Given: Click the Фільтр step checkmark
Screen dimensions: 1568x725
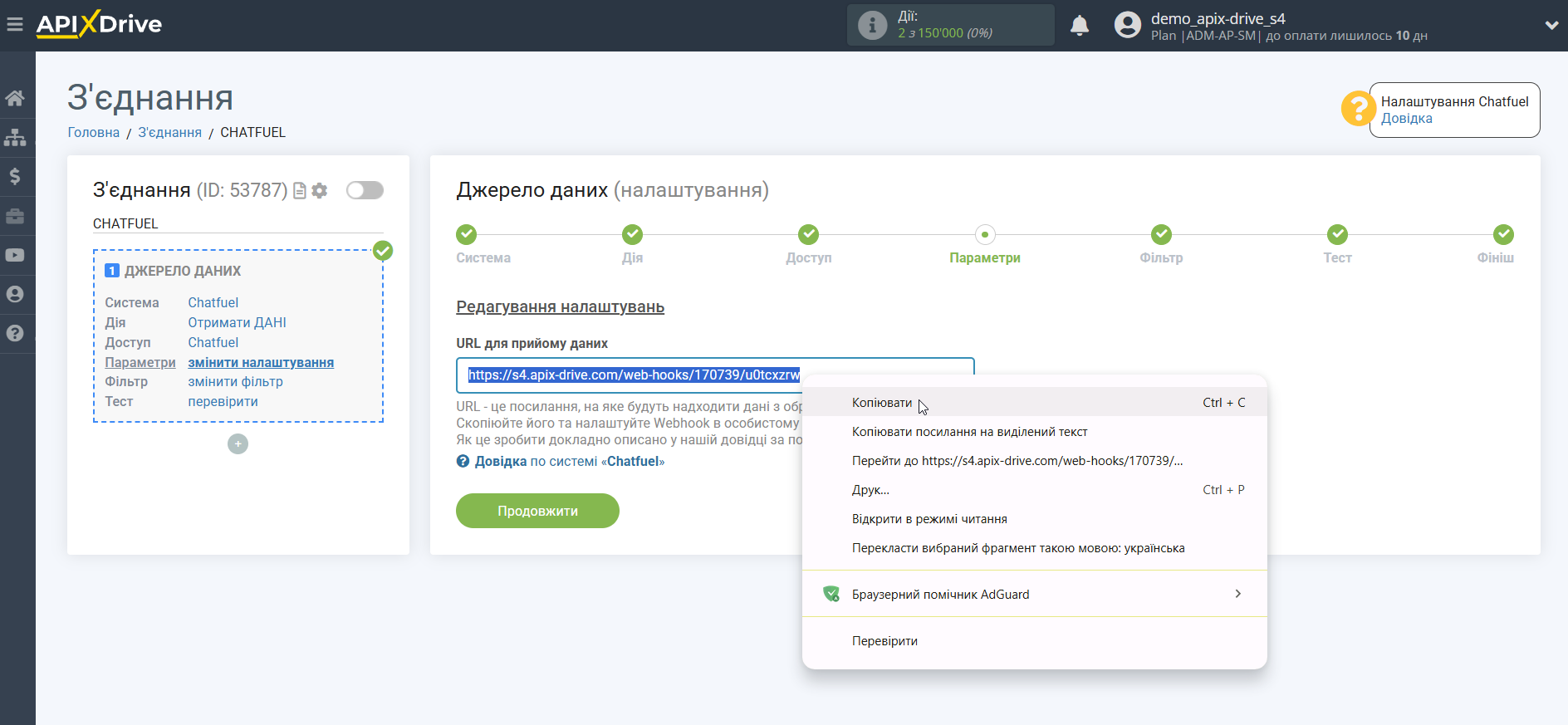Looking at the screenshot, I should [x=1161, y=234].
